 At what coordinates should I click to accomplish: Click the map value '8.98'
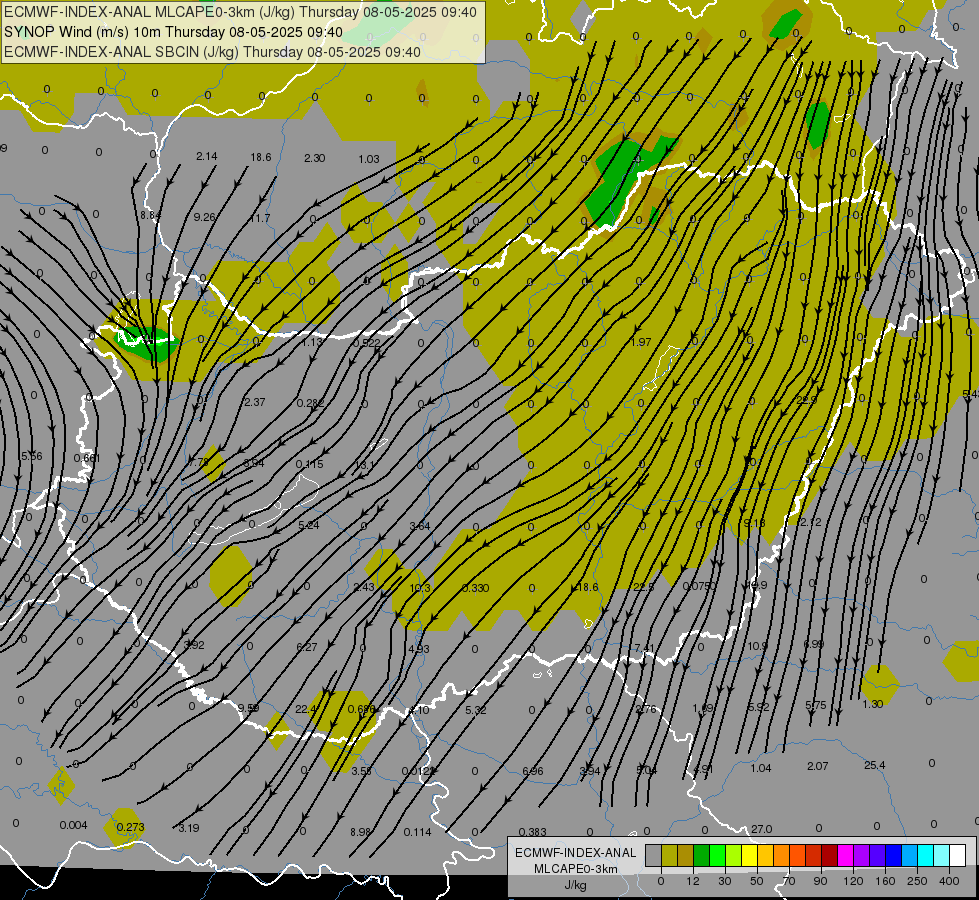pos(360,832)
